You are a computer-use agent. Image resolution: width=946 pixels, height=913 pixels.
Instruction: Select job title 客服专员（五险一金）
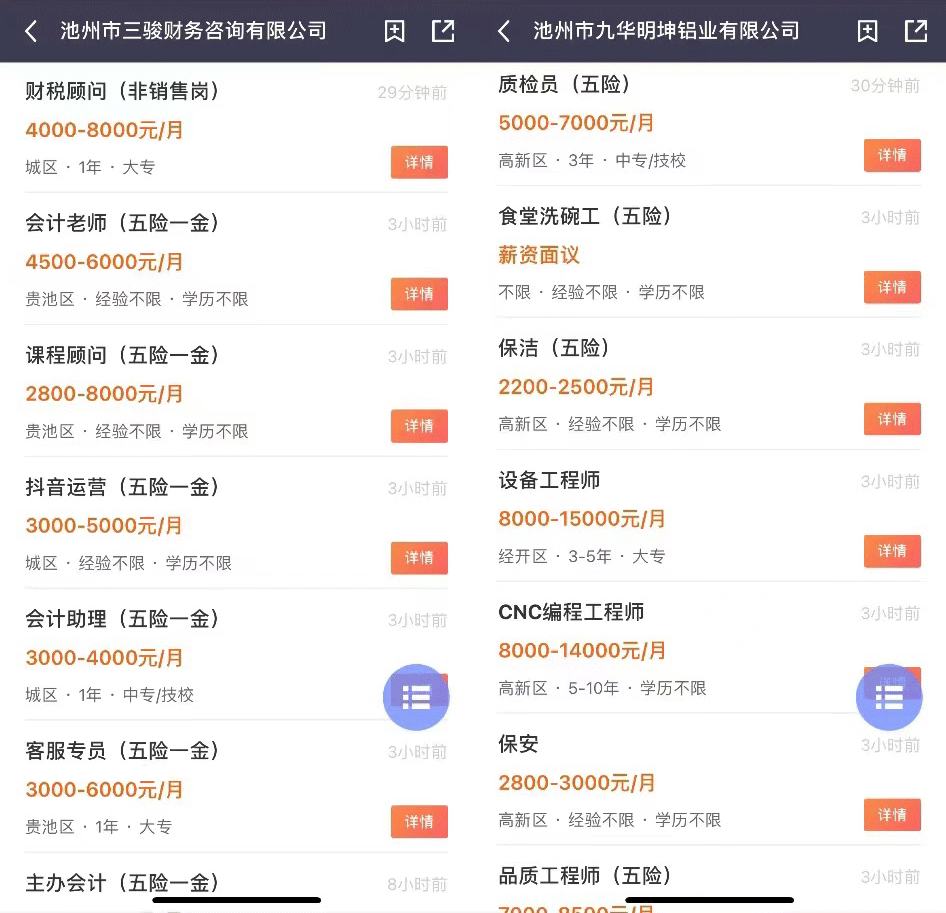coord(122,751)
